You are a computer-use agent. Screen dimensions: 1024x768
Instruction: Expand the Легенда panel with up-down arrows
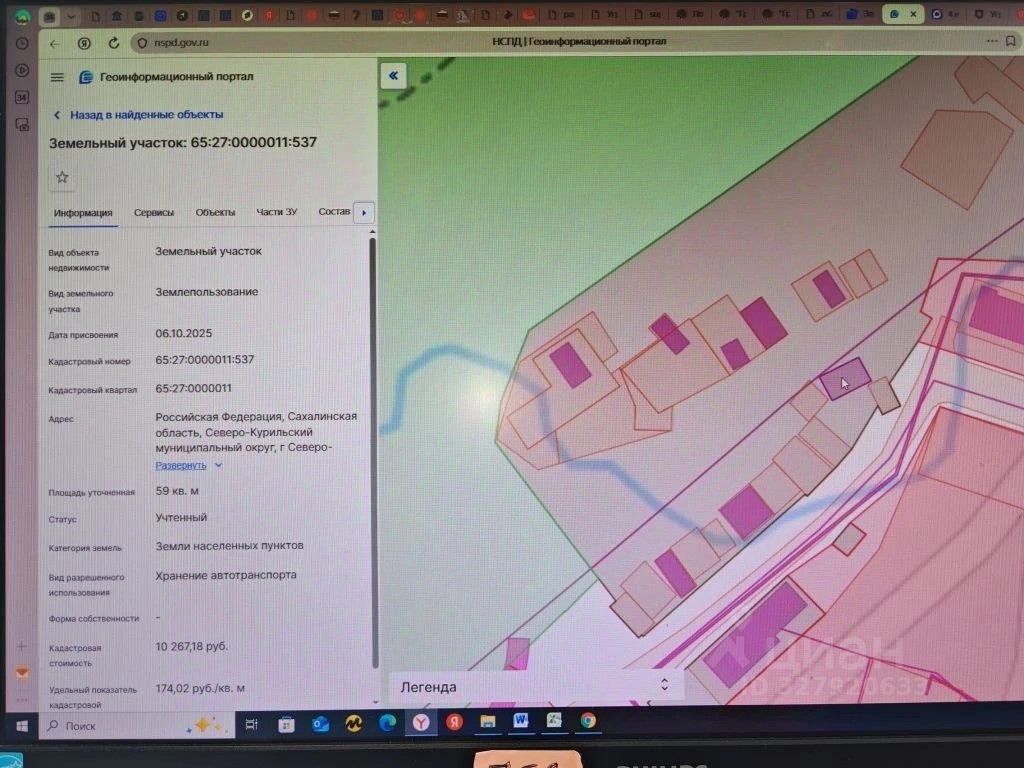coord(665,684)
